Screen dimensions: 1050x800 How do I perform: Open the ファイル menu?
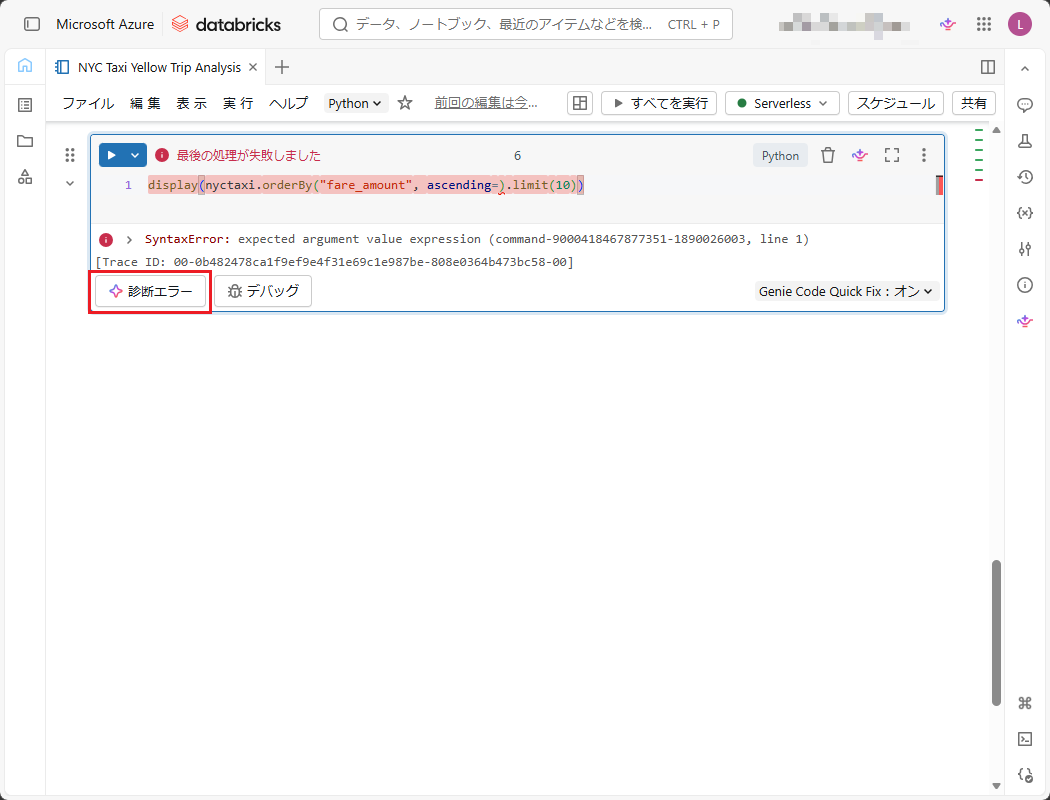coord(88,103)
